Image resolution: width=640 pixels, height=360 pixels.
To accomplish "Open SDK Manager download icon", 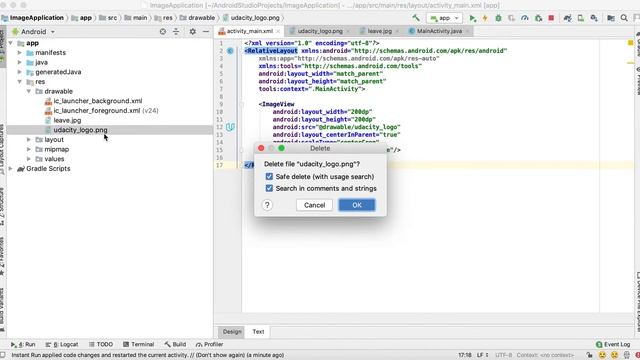I will click(x=594, y=18).
